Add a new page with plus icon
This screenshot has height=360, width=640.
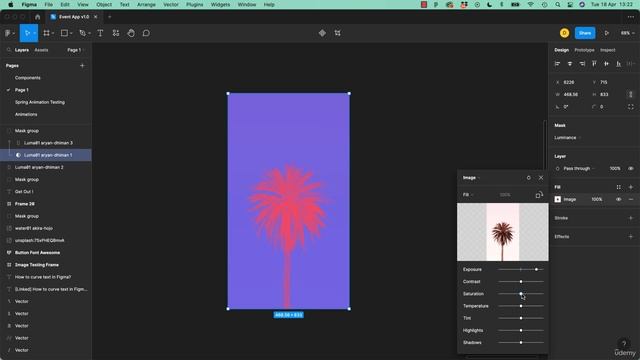pyautogui.click(x=82, y=65)
